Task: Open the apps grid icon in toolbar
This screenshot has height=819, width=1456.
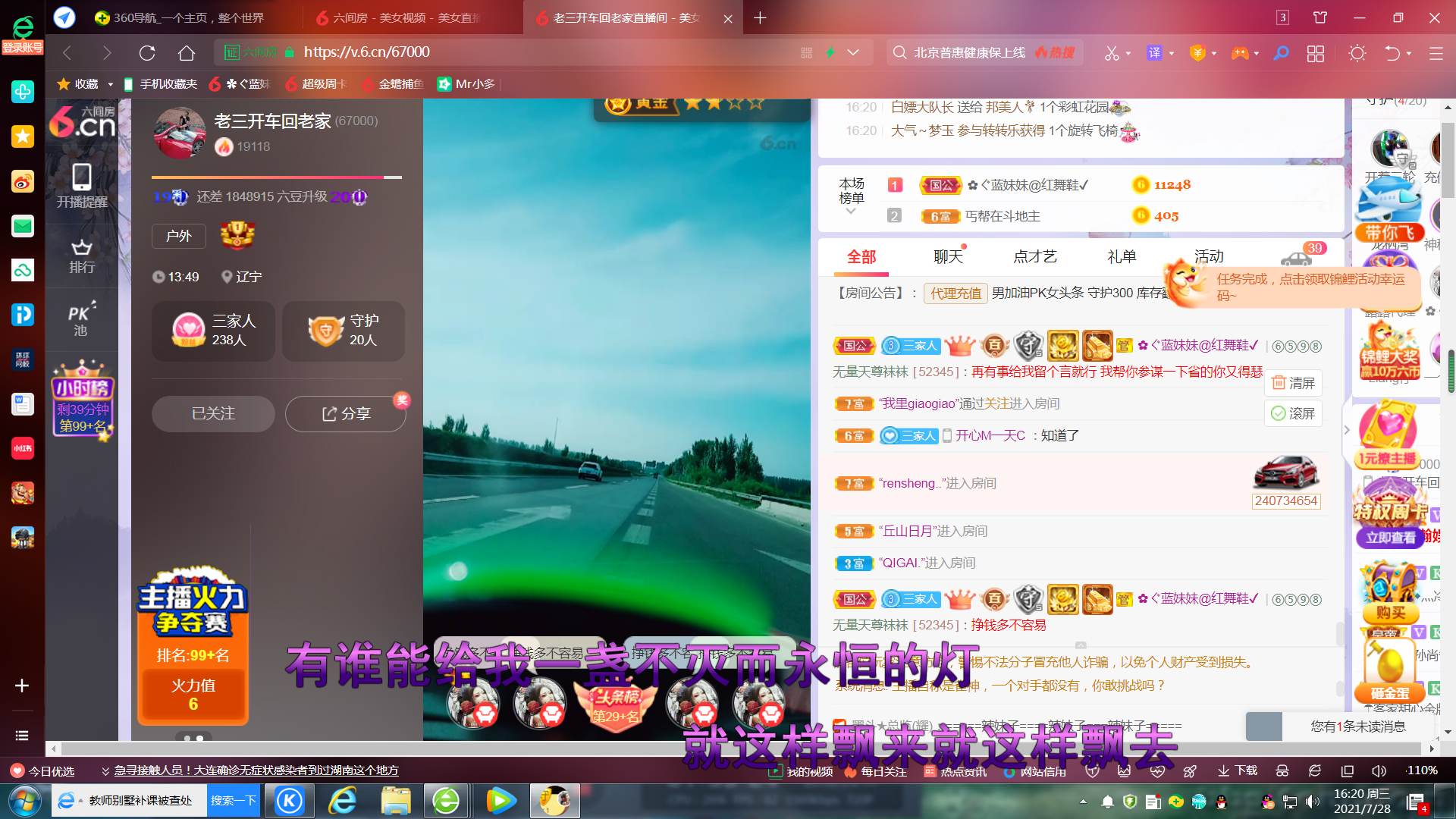Action: [x=1316, y=53]
